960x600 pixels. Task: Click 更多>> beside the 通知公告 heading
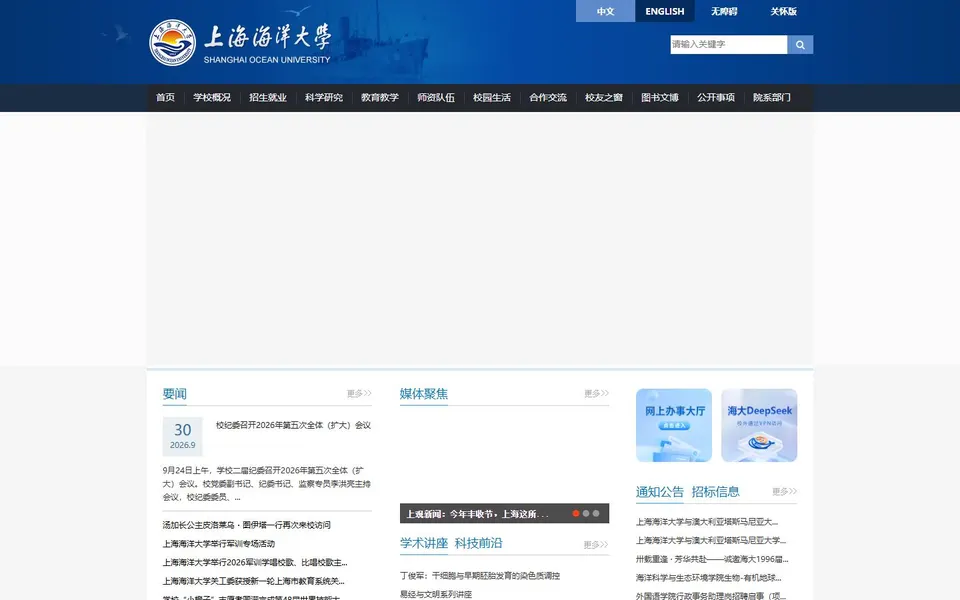(x=784, y=492)
